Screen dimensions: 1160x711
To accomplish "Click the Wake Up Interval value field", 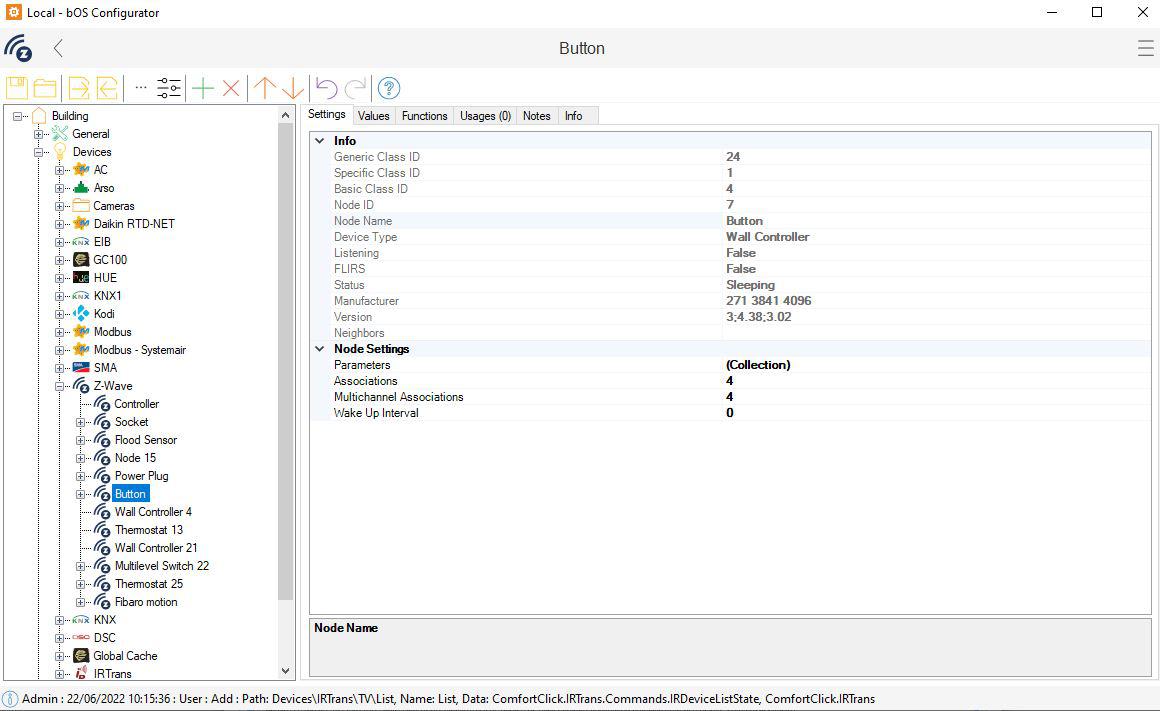I will [937, 413].
